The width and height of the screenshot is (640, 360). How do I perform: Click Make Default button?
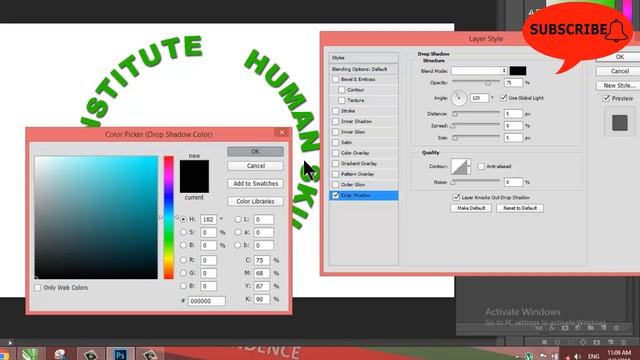(x=471, y=208)
